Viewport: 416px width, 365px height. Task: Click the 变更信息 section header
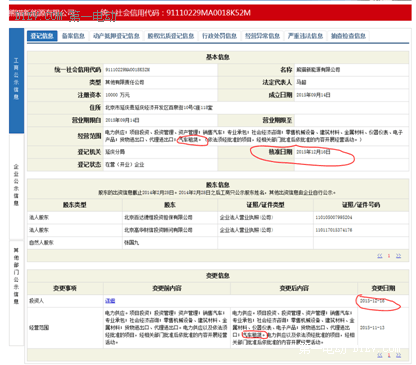[x=218, y=276]
